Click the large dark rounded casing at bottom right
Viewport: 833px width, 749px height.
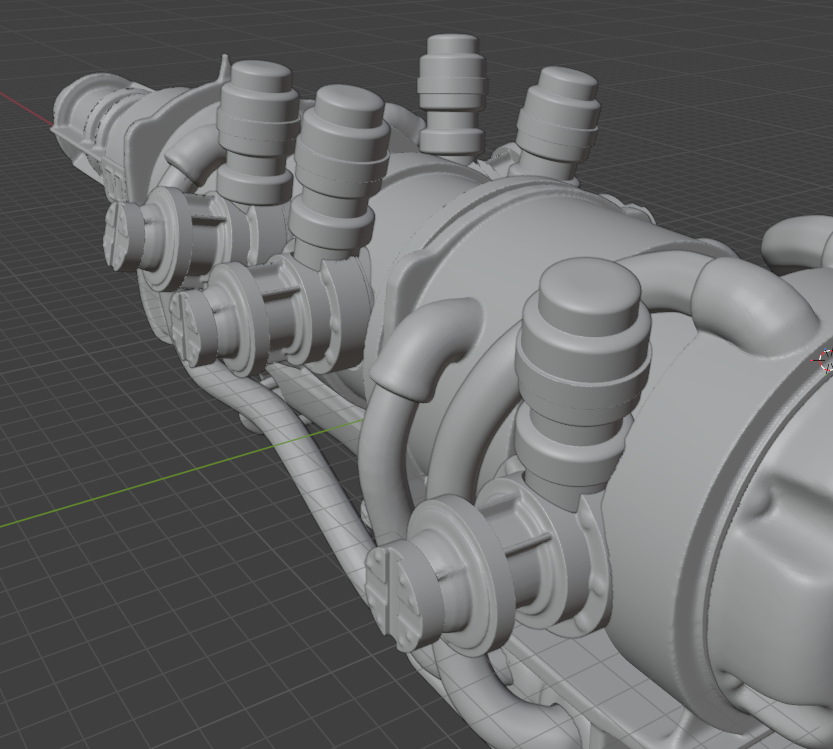click(x=770, y=600)
